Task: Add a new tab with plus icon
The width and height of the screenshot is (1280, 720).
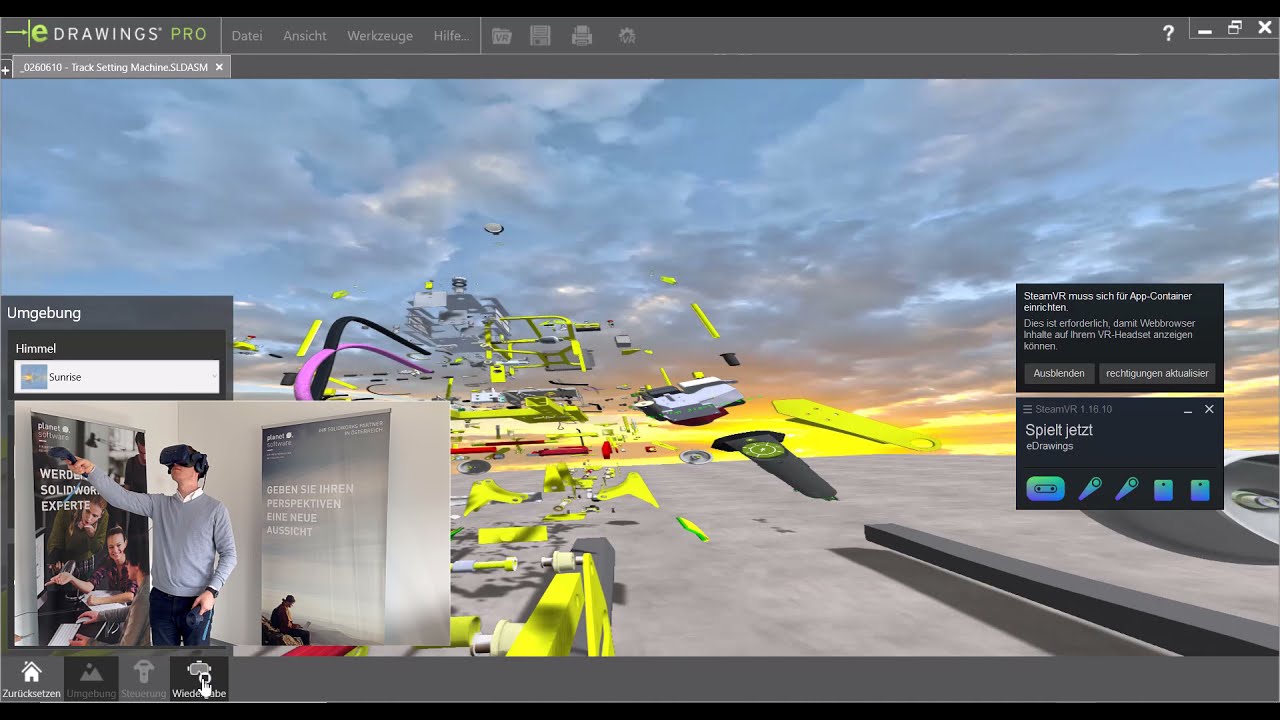Action: pyautogui.click(x=5, y=69)
